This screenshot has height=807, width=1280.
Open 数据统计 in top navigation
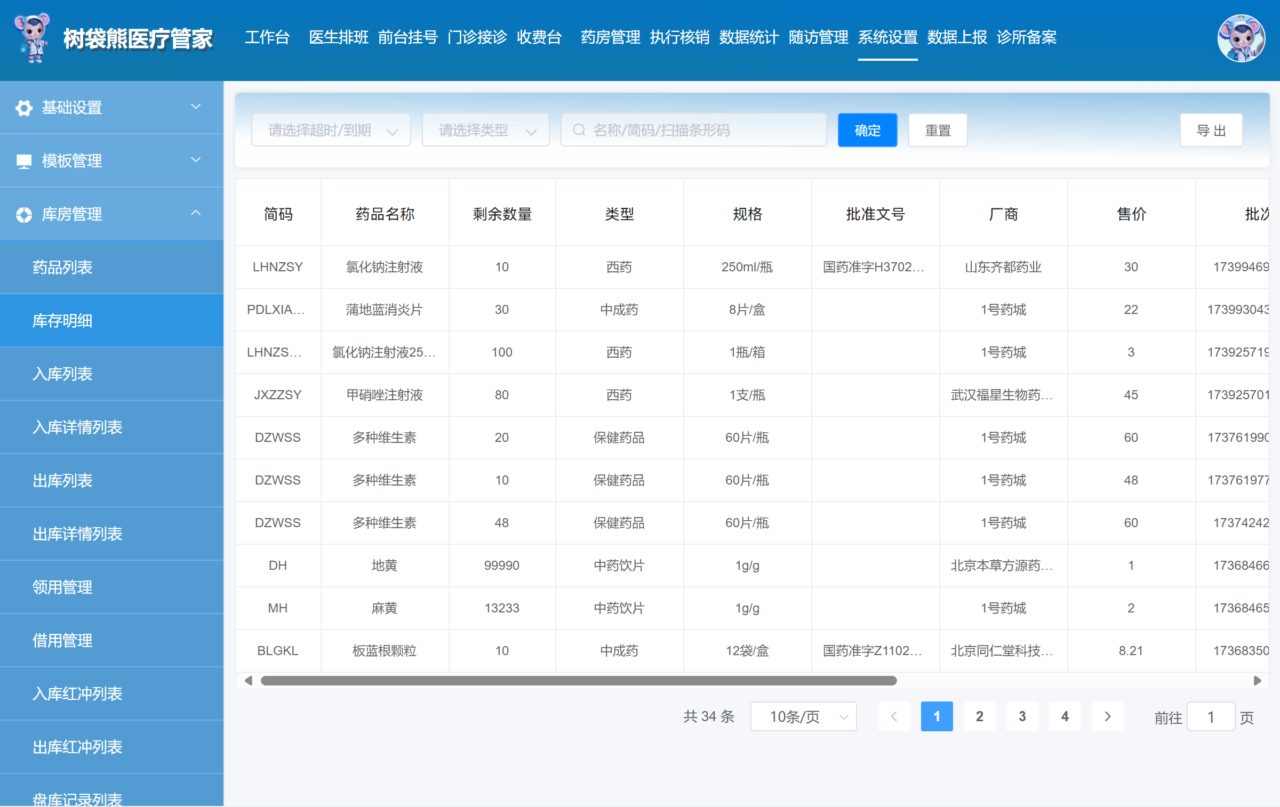click(x=749, y=37)
